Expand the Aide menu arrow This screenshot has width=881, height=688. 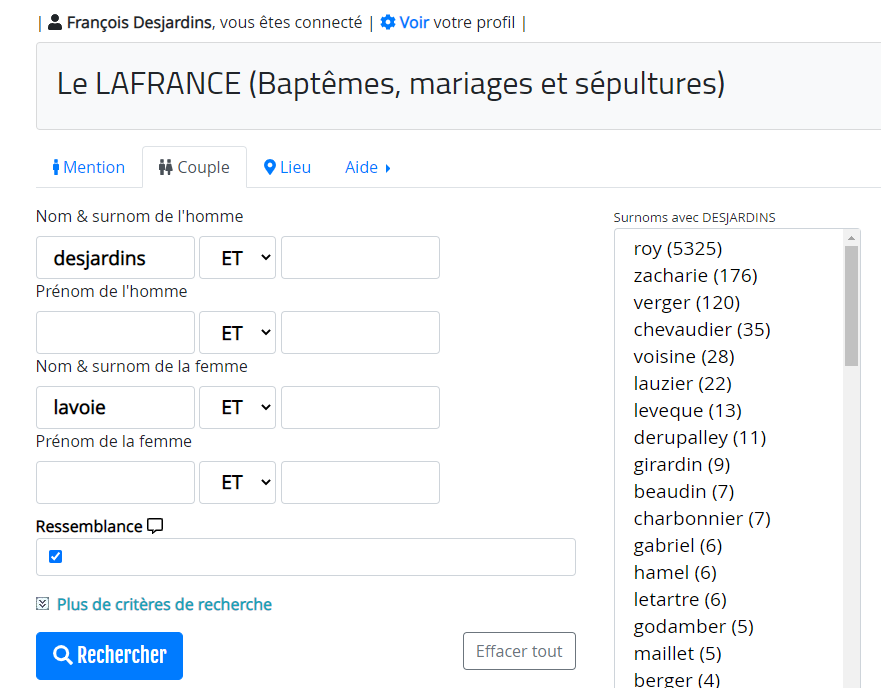[x=388, y=168]
